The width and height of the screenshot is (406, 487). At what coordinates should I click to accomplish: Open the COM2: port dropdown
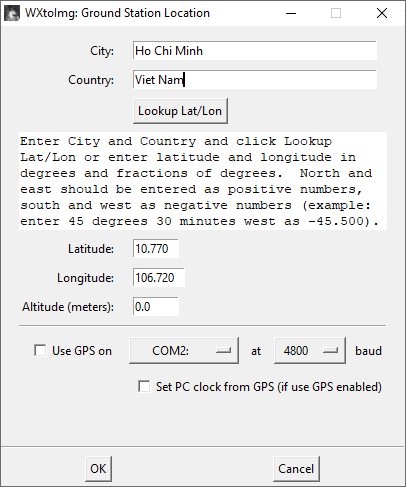pyautogui.click(x=184, y=351)
